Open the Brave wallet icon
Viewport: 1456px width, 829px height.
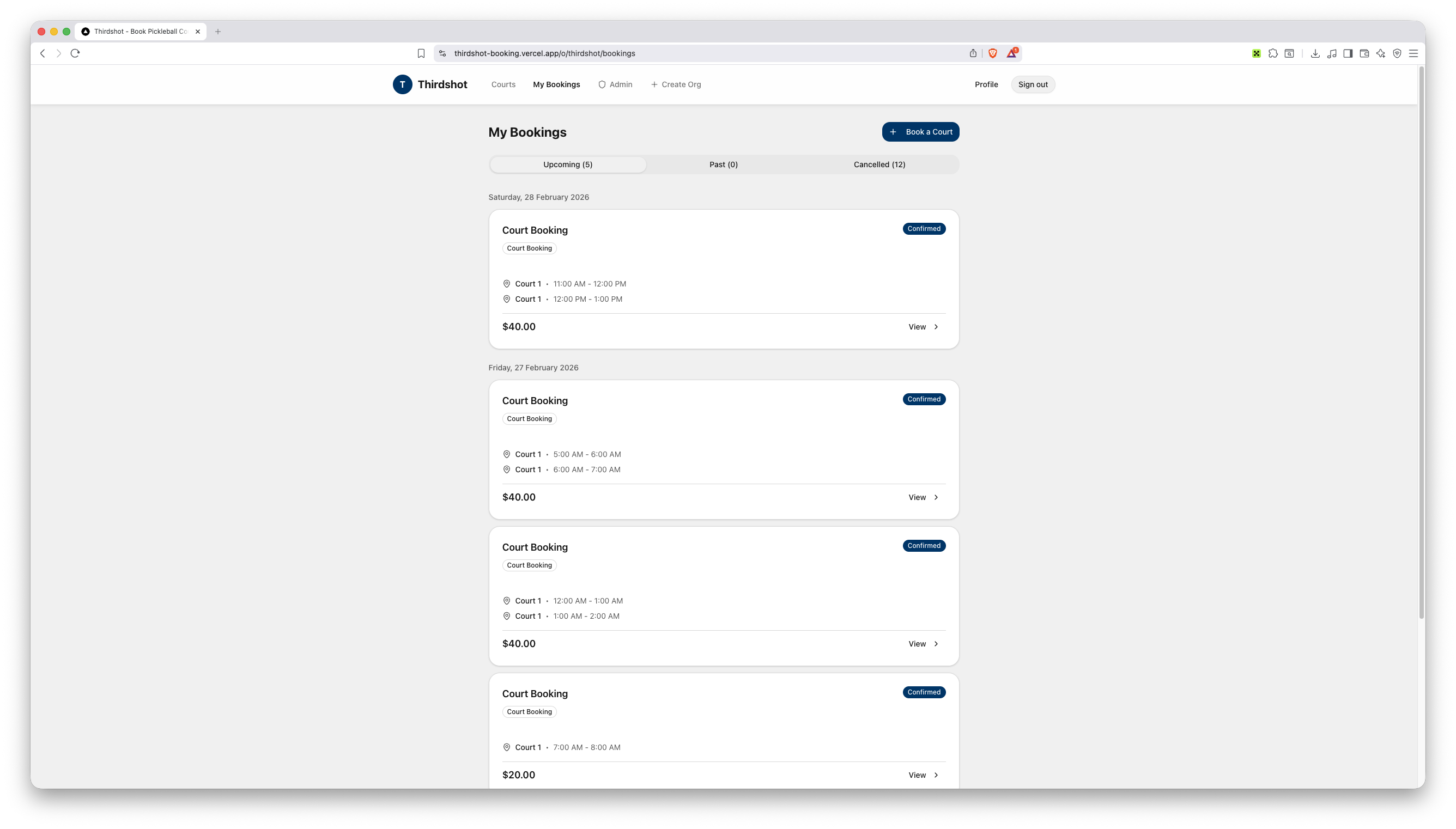1364,53
